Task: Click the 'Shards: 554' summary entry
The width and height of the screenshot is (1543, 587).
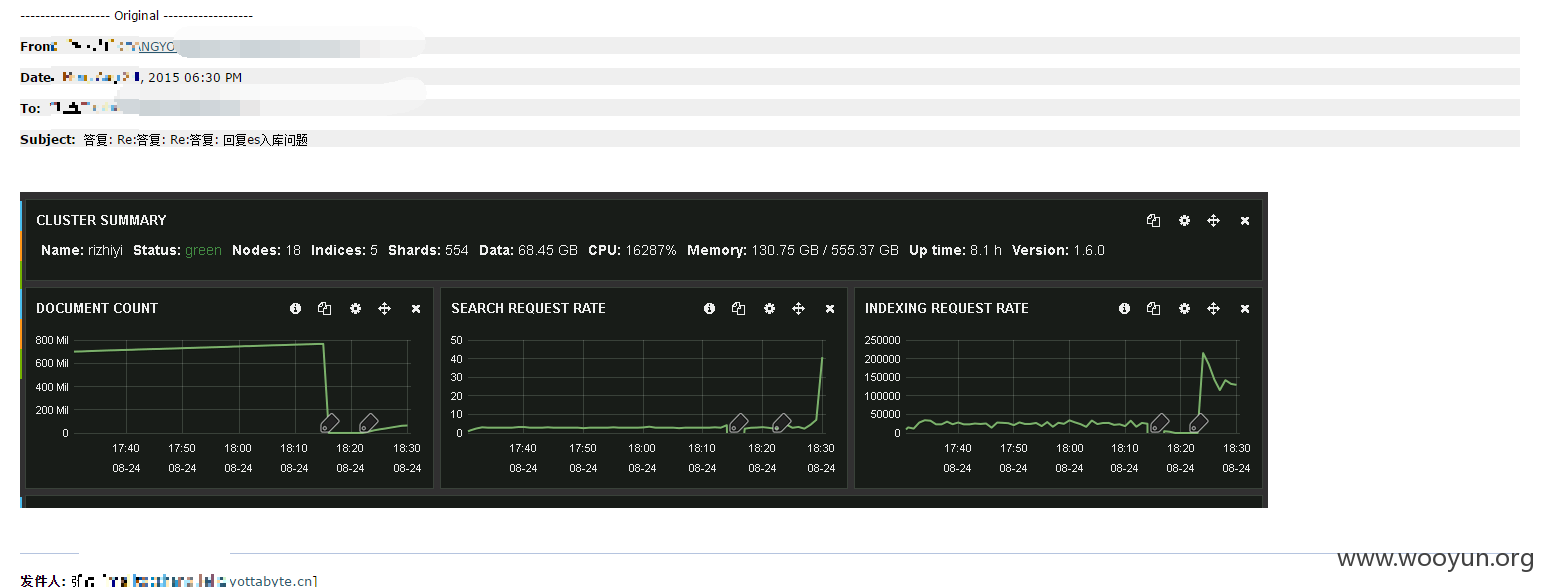Action: tap(428, 250)
